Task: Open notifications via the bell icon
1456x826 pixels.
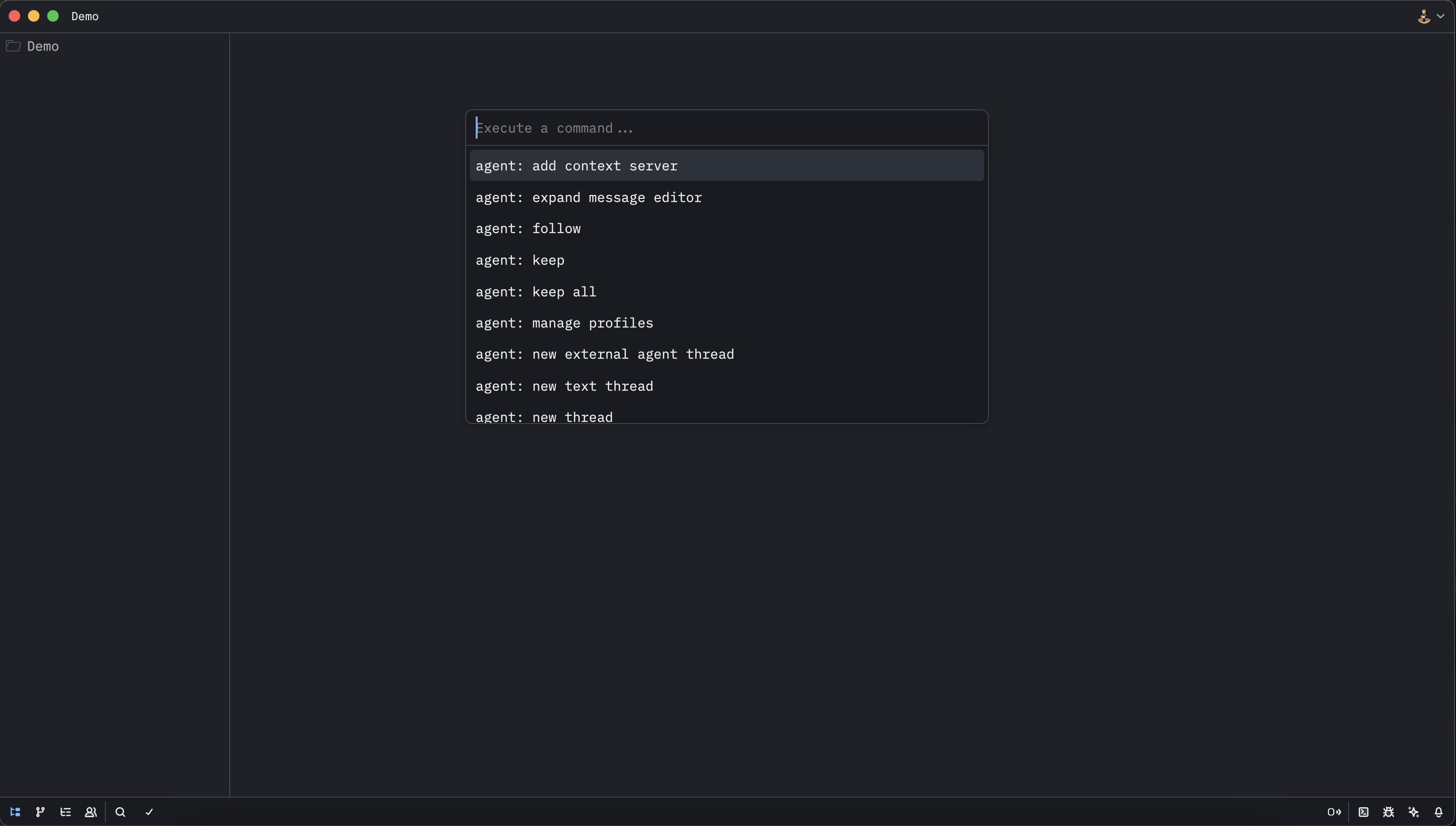Action: point(1438,812)
